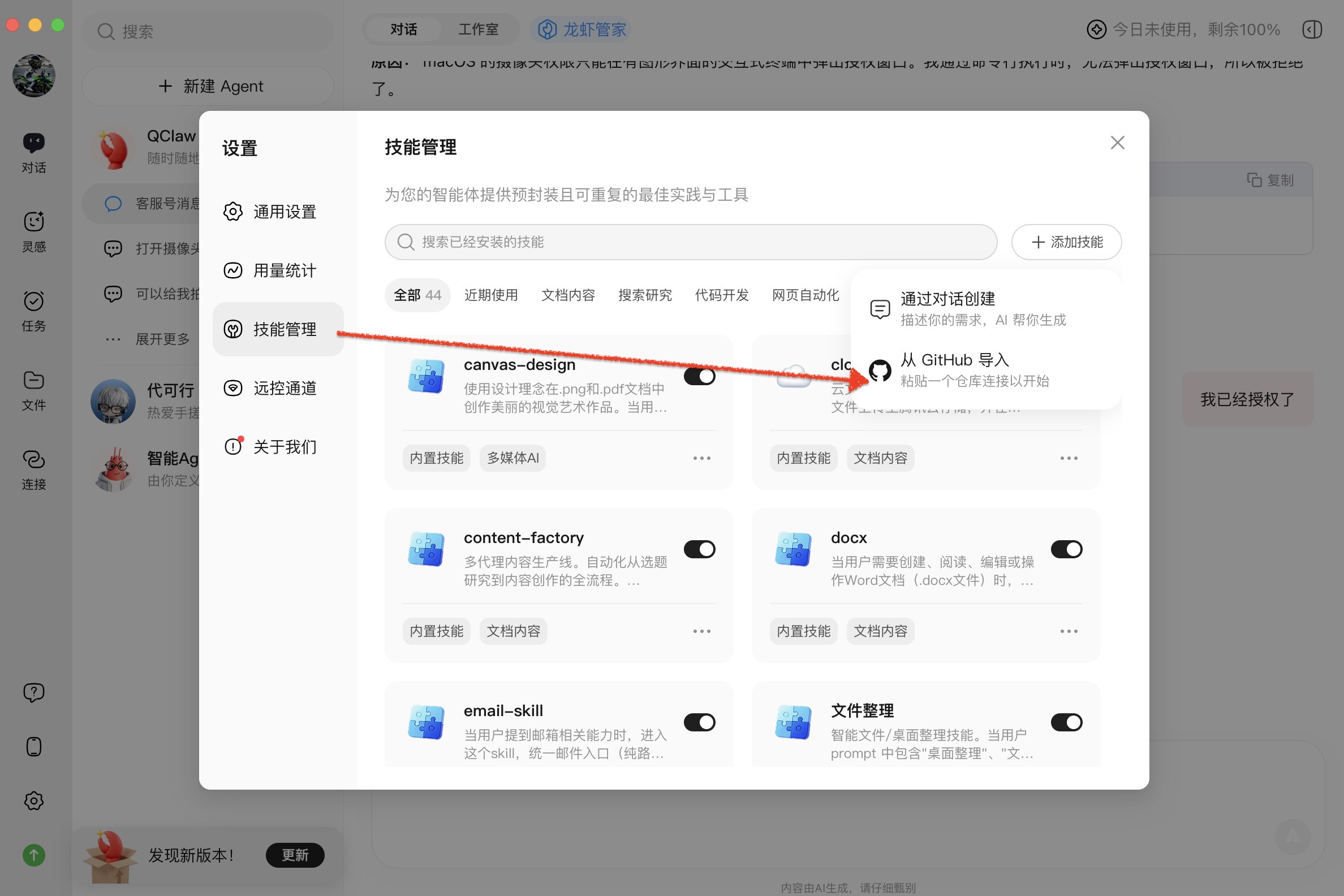Screen dimensions: 1344x896
Task: Toggle the sidebar panel icon top right
Action: pyautogui.click(x=1312, y=29)
